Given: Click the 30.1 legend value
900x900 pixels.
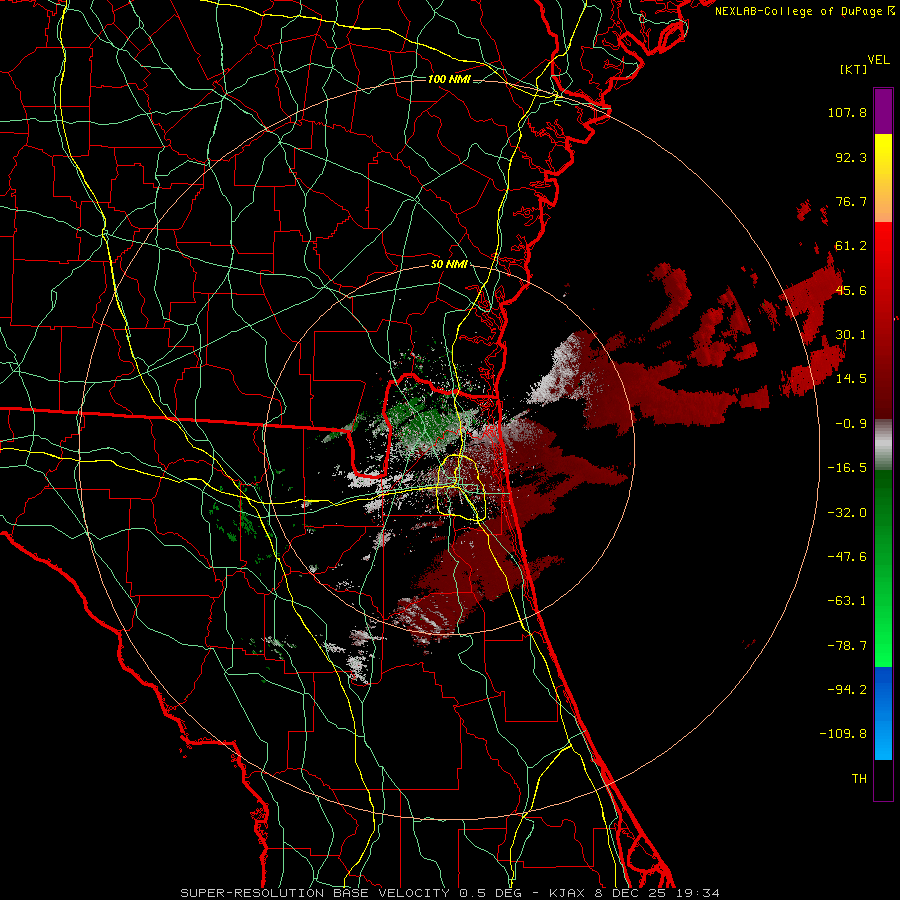Looking at the screenshot, I should click(851, 335).
